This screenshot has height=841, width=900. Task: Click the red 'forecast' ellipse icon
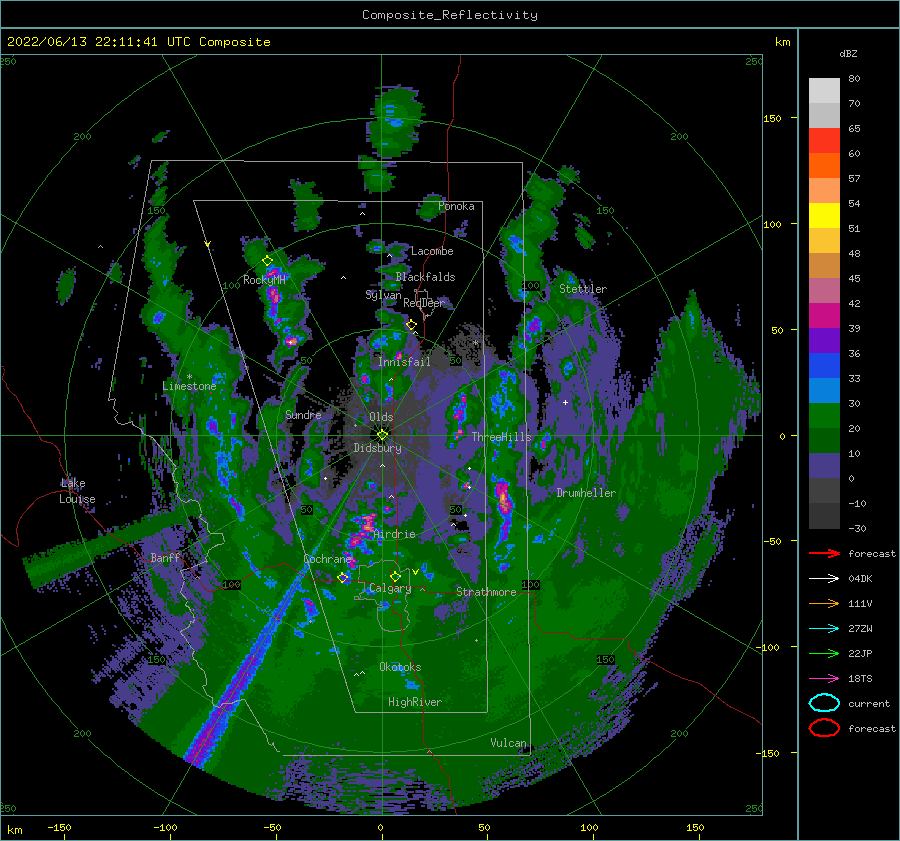point(824,728)
